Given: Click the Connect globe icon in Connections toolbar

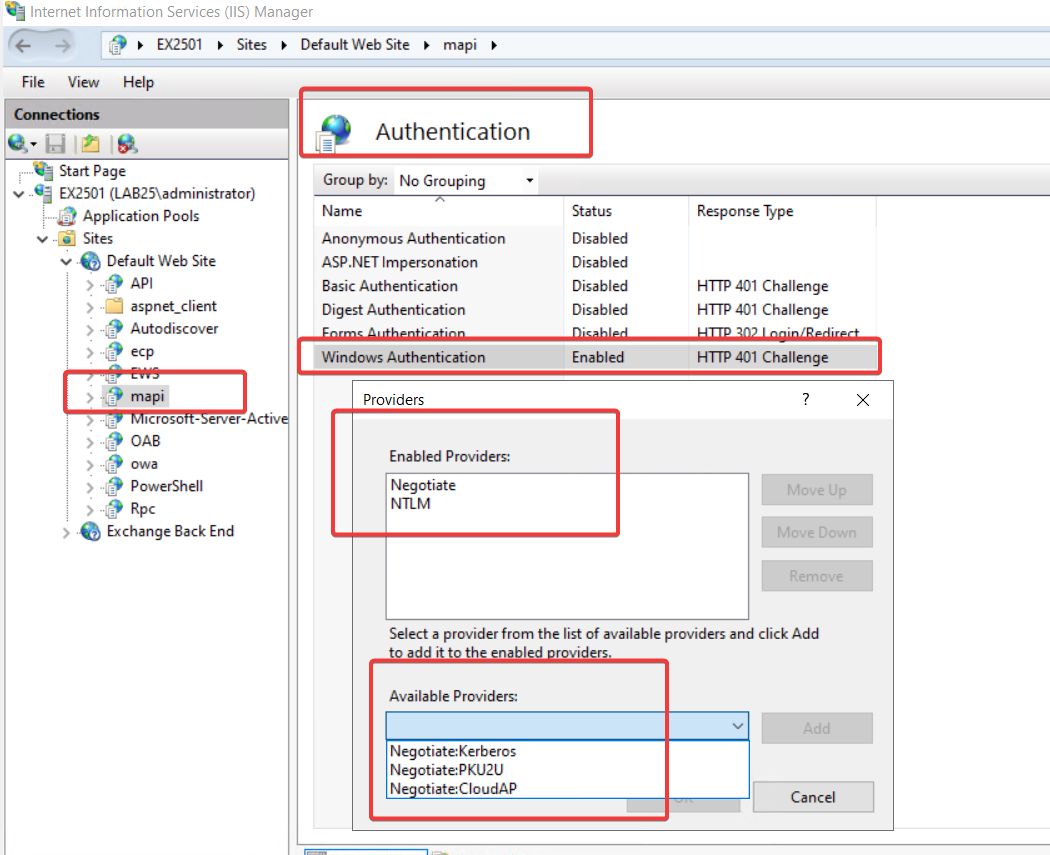Looking at the screenshot, I should click(17, 143).
